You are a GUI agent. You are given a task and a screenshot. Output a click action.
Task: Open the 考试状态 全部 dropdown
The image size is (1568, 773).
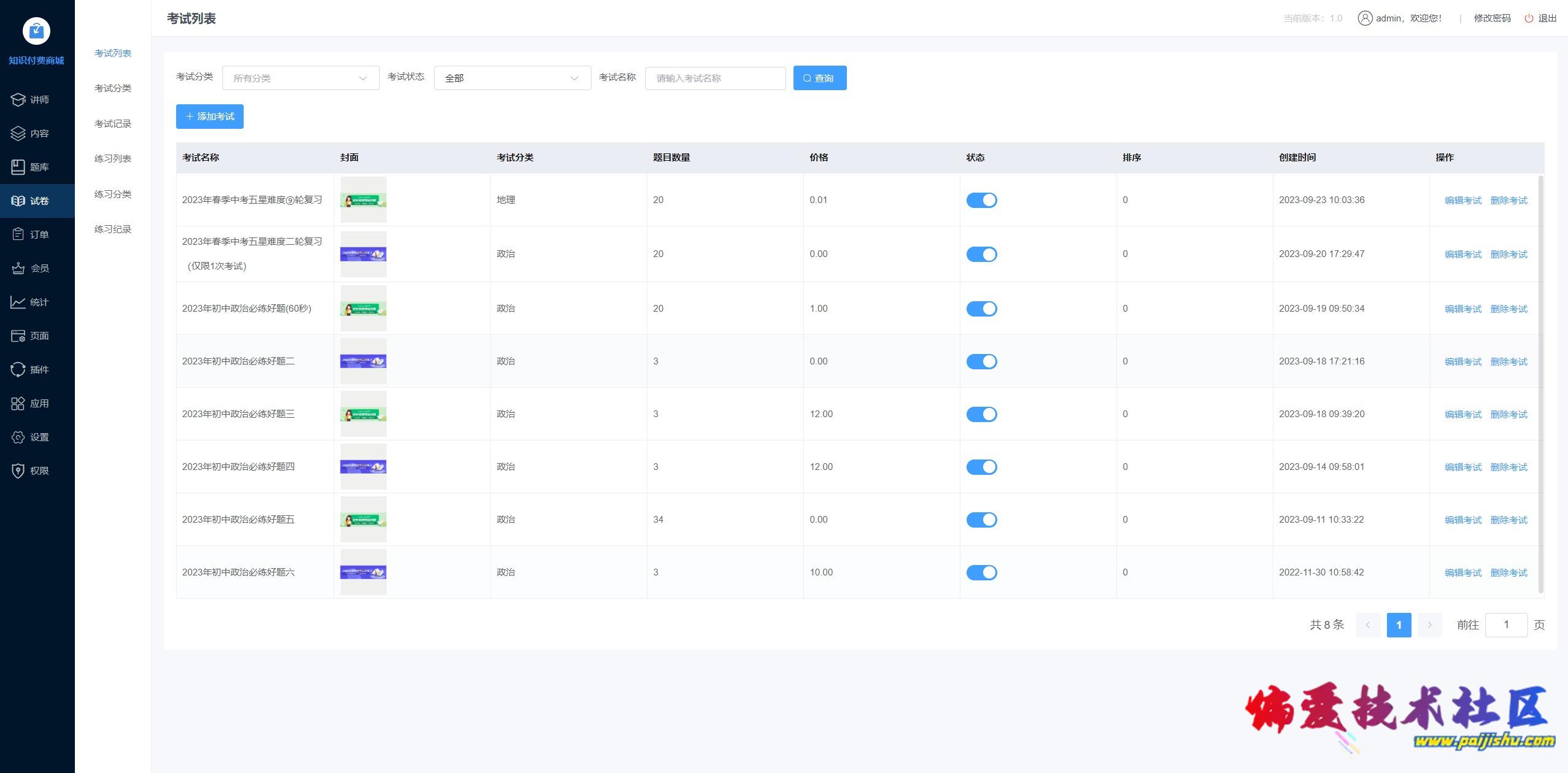[x=512, y=78]
